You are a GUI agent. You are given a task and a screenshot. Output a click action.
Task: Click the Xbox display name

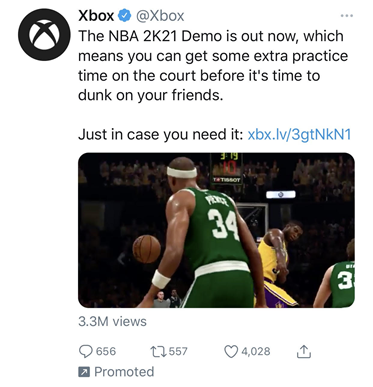(96, 16)
